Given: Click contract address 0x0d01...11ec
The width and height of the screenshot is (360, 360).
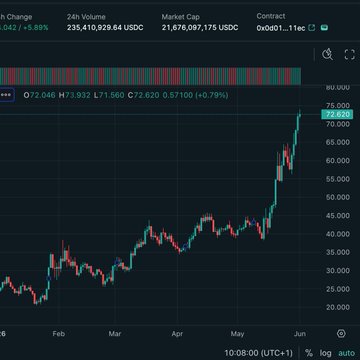Looking at the screenshot, I should click(x=281, y=28).
